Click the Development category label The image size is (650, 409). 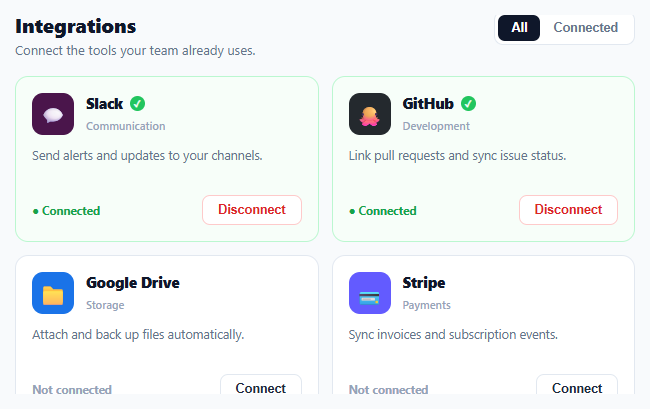tap(436, 126)
